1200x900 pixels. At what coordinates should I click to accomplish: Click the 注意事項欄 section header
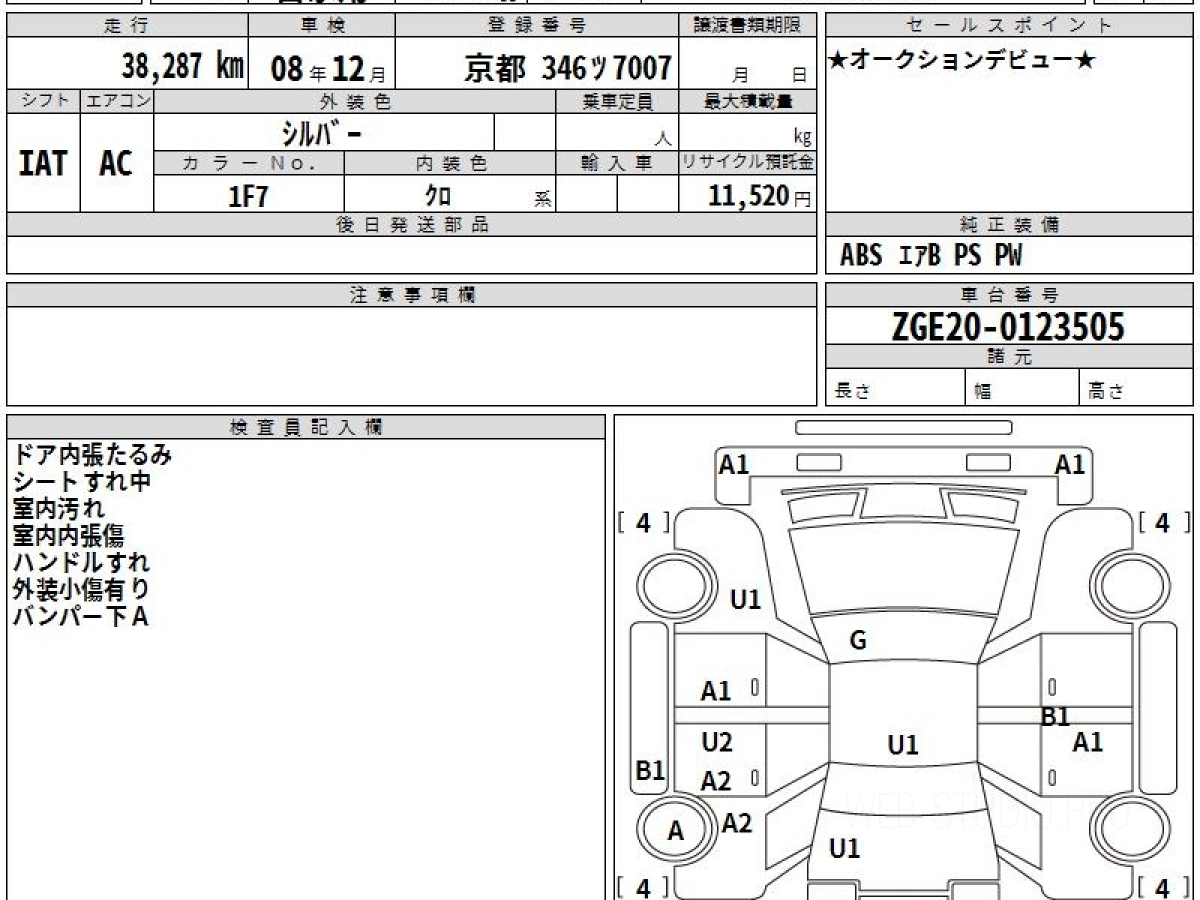tap(411, 295)
